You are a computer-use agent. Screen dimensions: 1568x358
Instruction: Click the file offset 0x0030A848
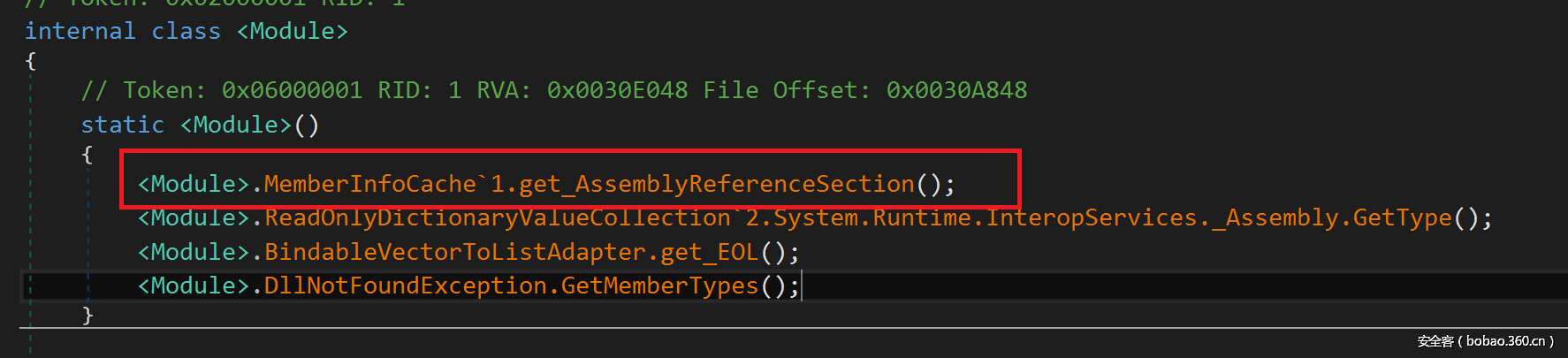(956, 90)
